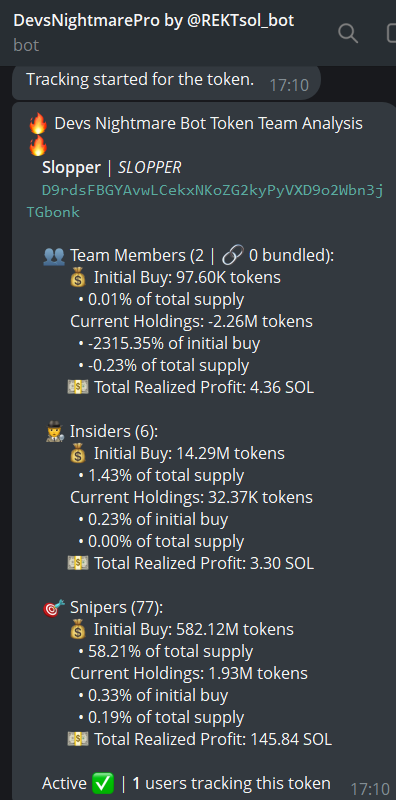The height and width of the screenshot is (800, 396).
Task: Click money bag next to 97.60K tokens
Action: (78, 278)
